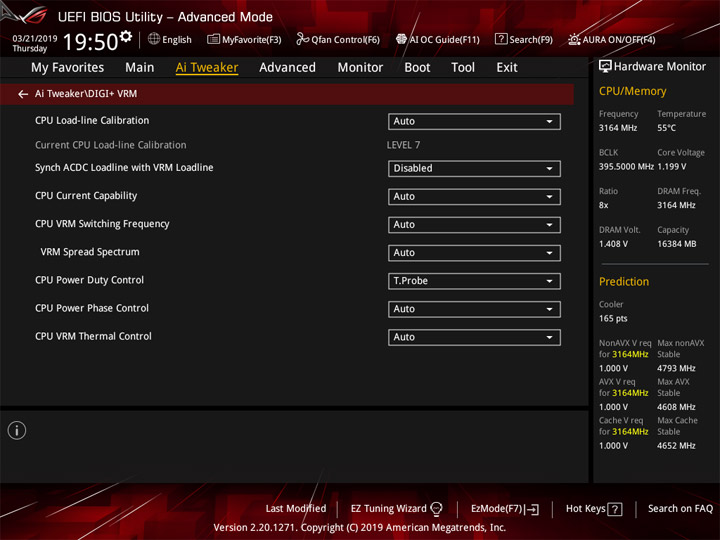Click the EZ Tuning Wizard bulb icon
Viewport: 720px width, 540px height.
tap(436, 509)
